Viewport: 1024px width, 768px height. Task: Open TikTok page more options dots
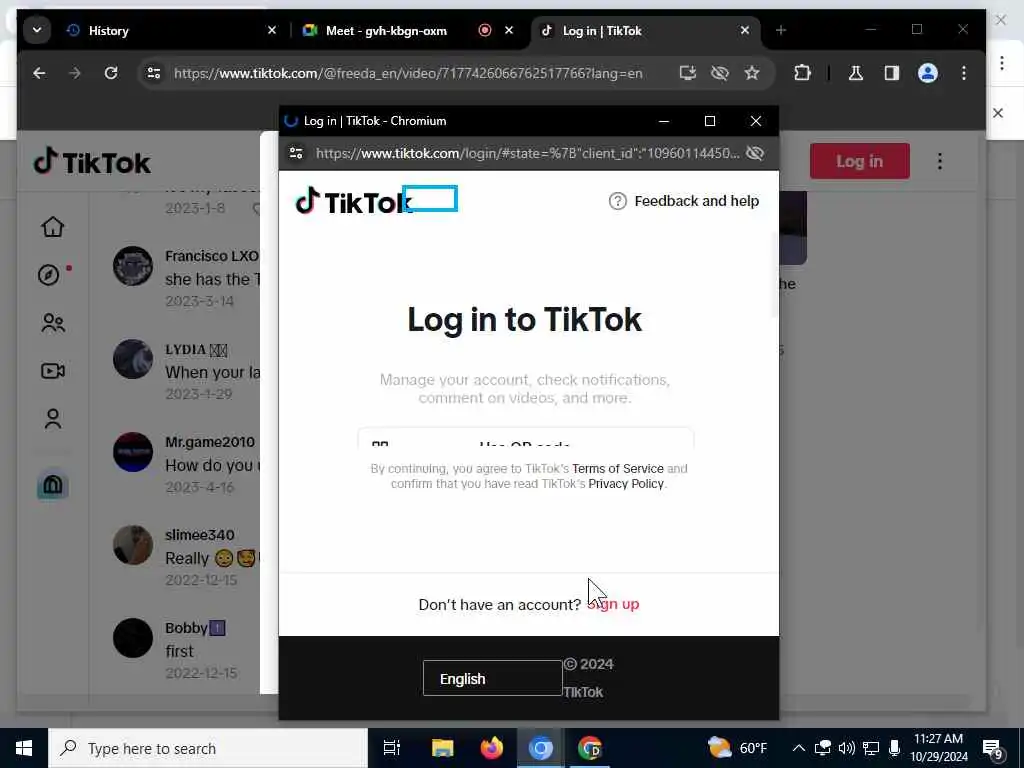click(x=940, y=161)
